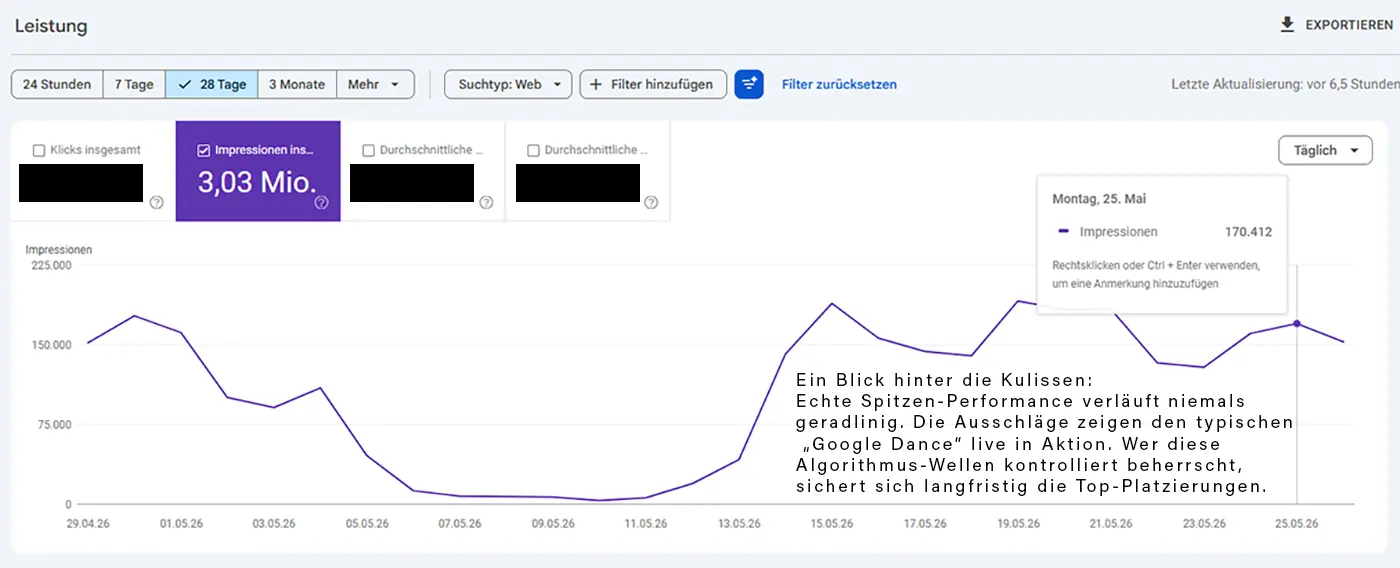The height and width of the screenshot is (568, 1400).
Task: Open help icon on last Durchschnittliche card
Action: click(651, 202)
